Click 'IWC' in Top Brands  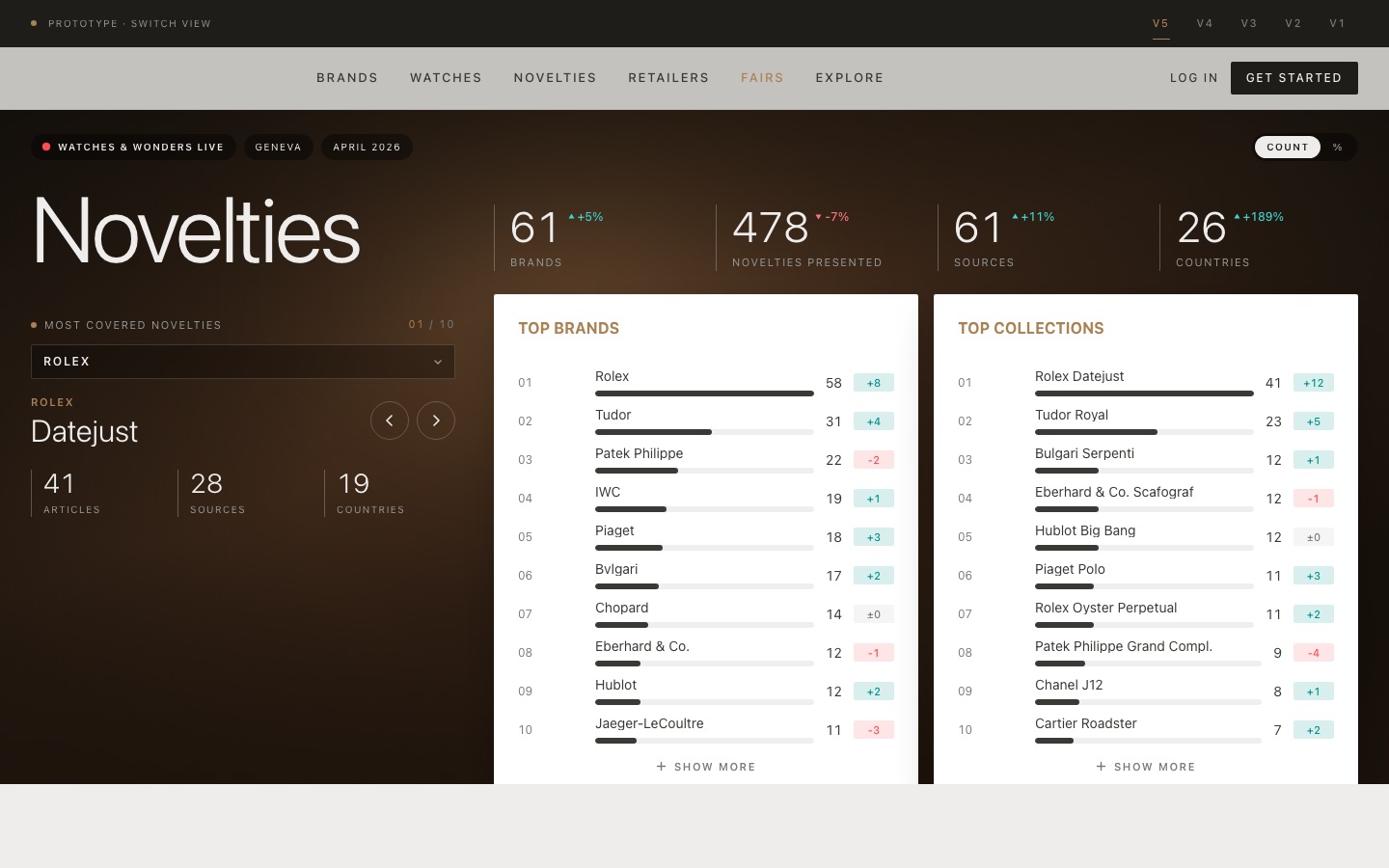point(608,492)
